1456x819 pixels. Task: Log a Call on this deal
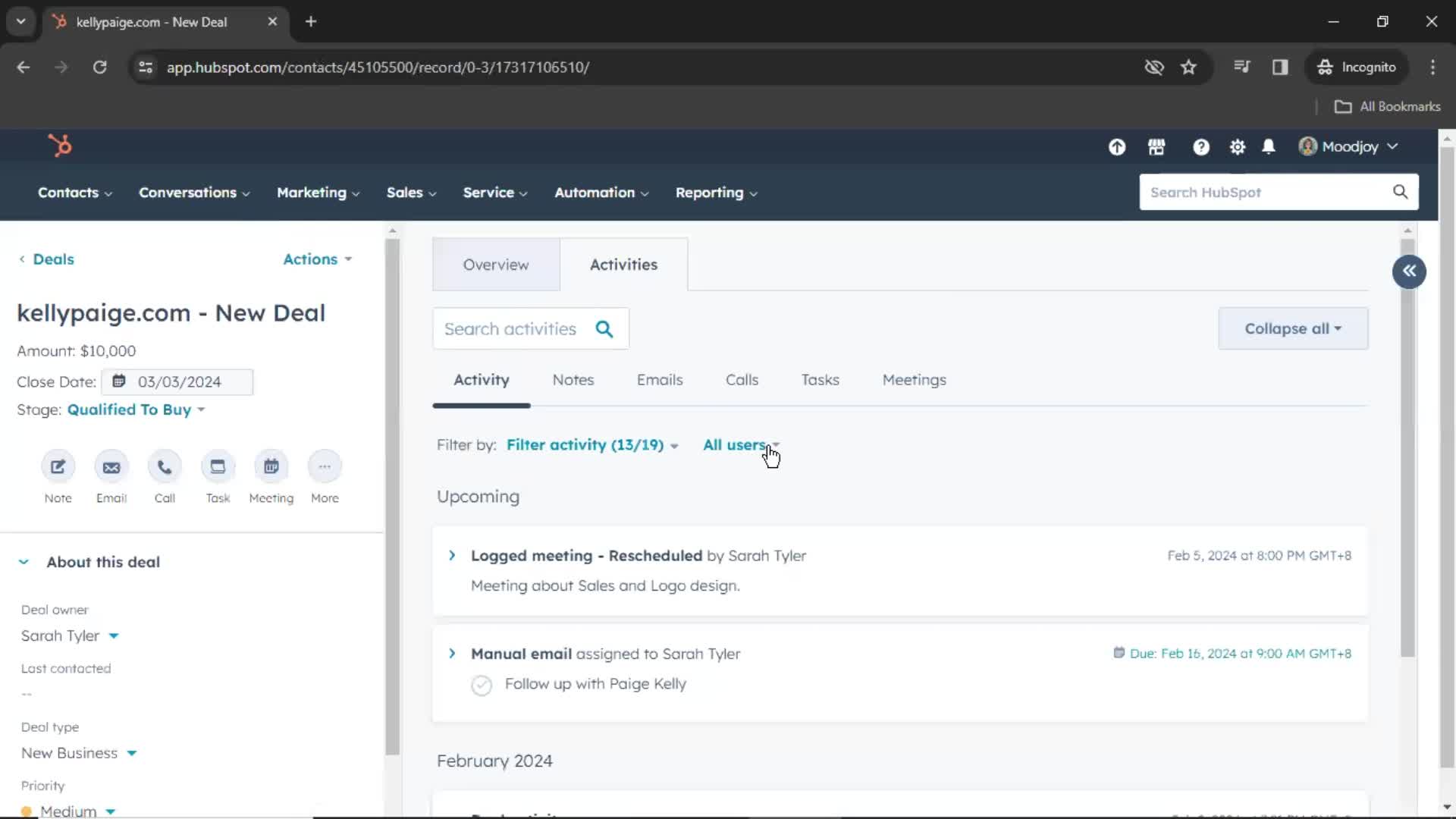[165, 466]
